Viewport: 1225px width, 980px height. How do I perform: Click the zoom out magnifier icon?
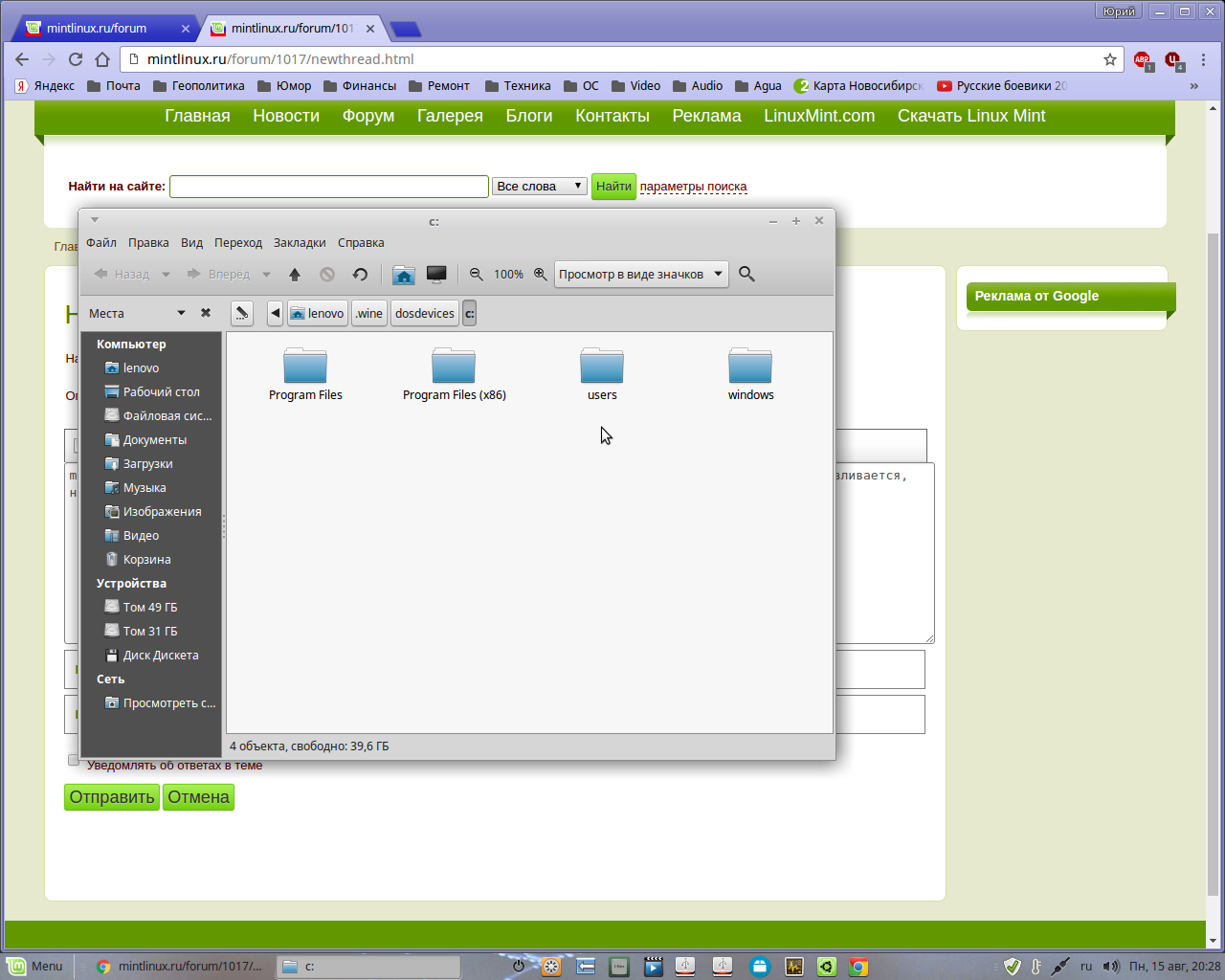pos(476,275)
